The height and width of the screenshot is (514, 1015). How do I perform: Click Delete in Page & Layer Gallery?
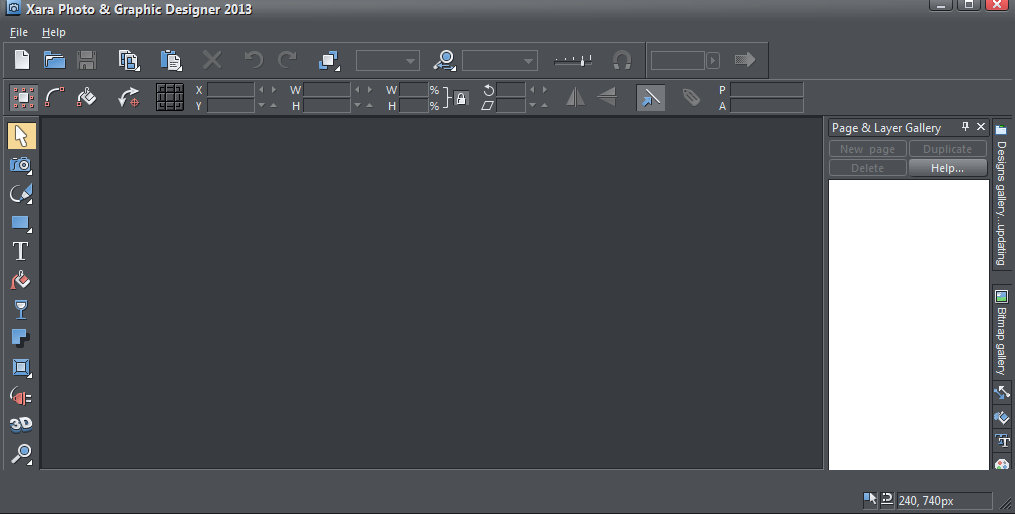pos(867,168)
